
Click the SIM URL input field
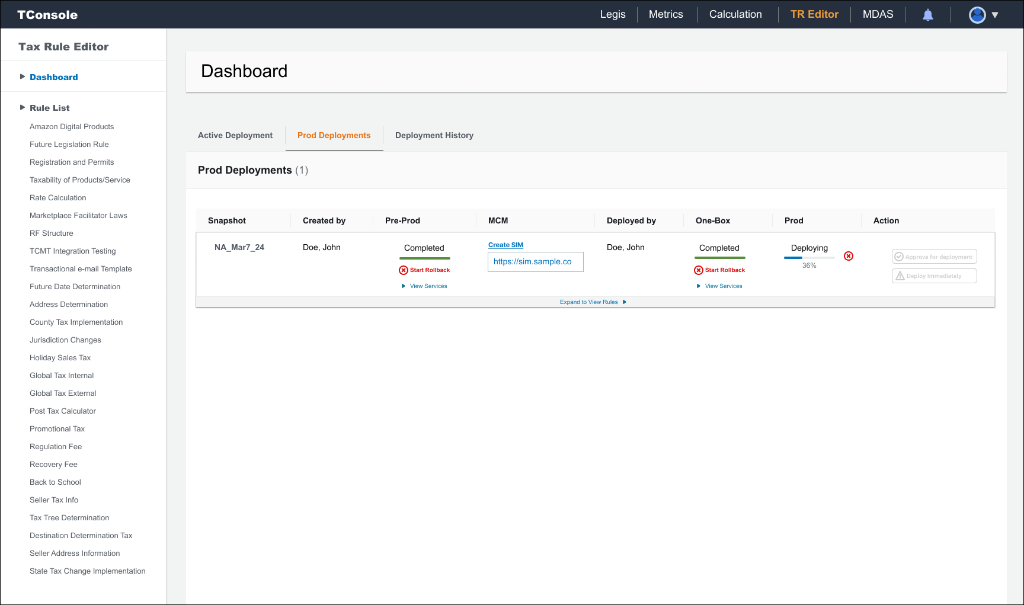(x=535, y=260)
